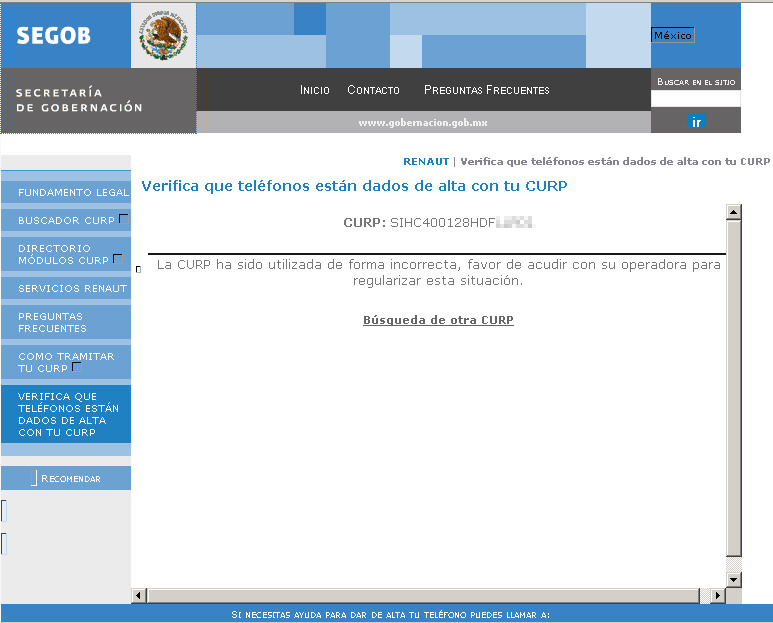
Task: Open Buscador CURP in sidebar
Action: (x=66, y=220)
